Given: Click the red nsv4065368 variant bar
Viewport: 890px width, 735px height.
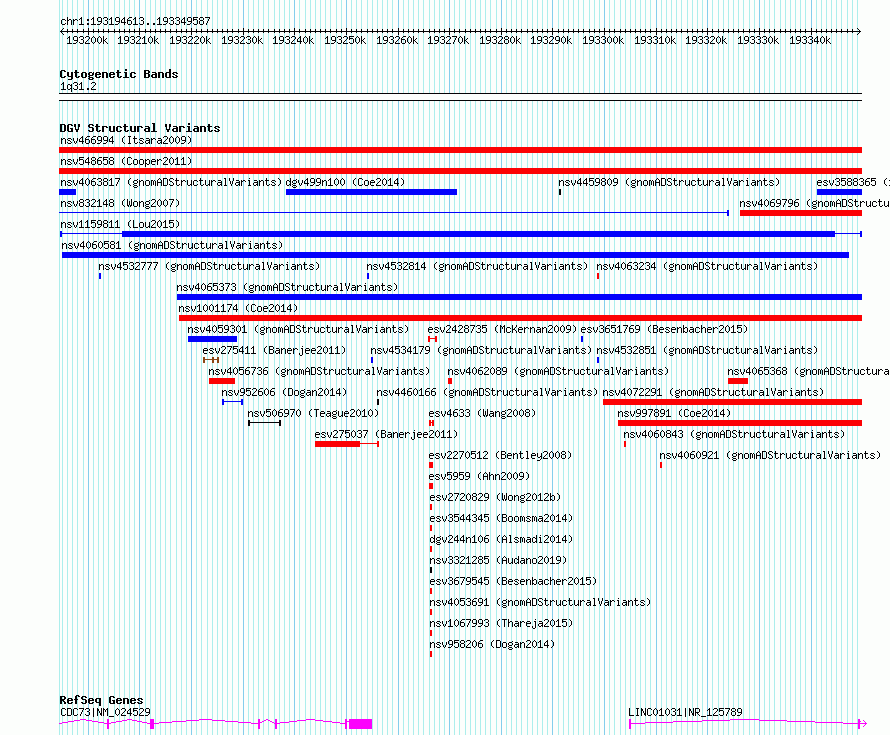Looking at the screenshot, I should pyautogui.click(x=738, y=381).
